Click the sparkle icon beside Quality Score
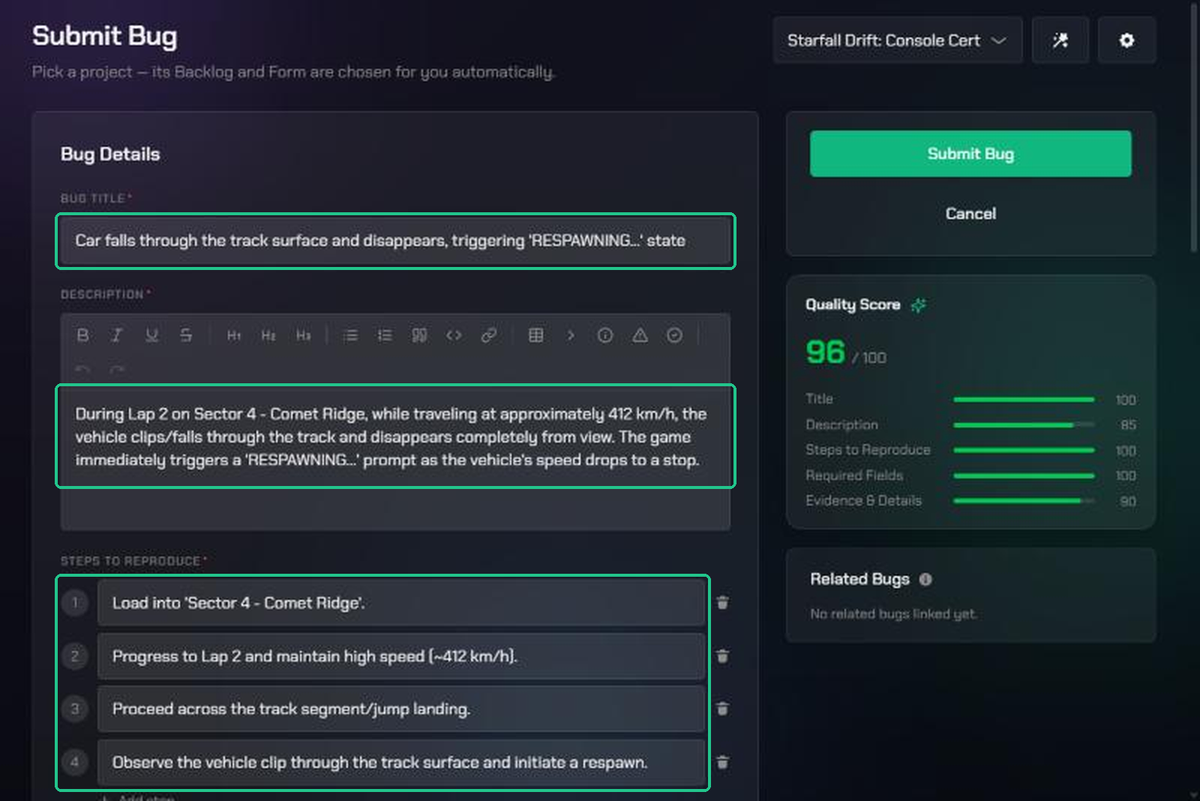This screenshot has width=1200, height=801. tap(918, 305)
